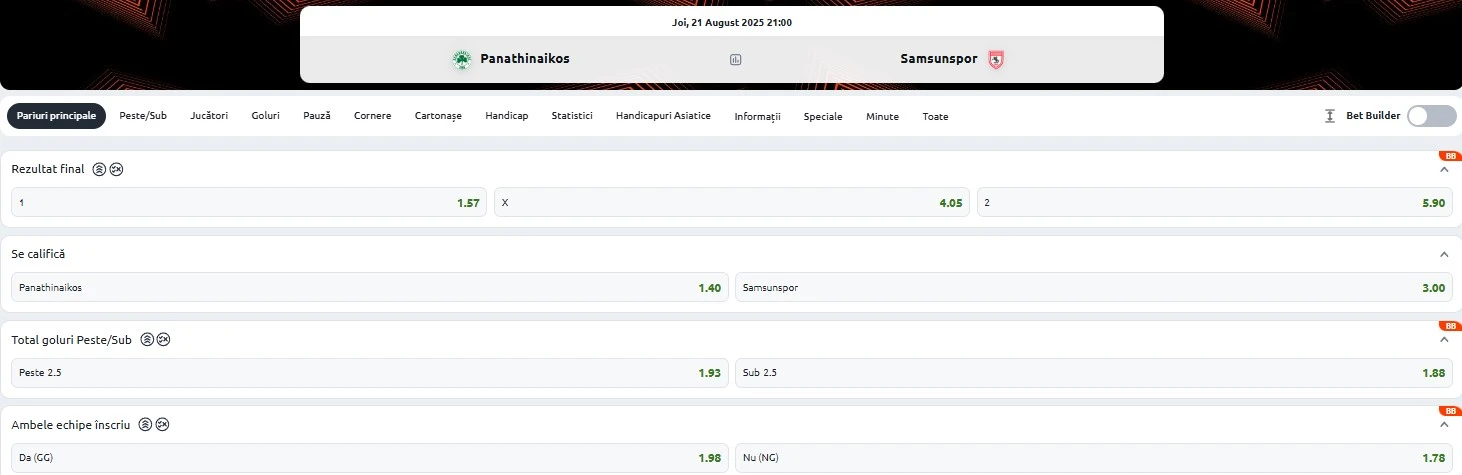Click the Samsunspor club crest
This screenshot has width=1462, height=475.
tap(995, 59)
